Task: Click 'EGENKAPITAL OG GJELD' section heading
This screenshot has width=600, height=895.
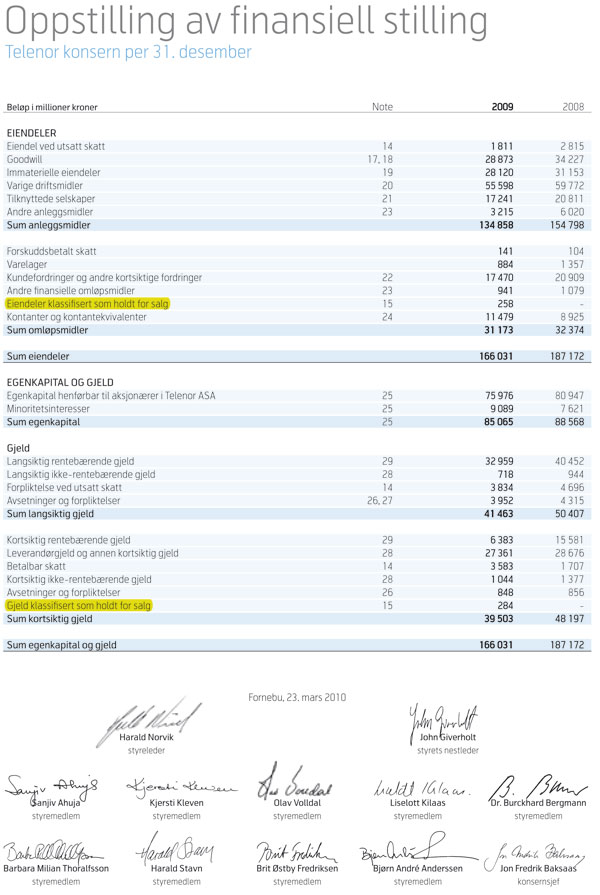Action: tap(60, 382)
